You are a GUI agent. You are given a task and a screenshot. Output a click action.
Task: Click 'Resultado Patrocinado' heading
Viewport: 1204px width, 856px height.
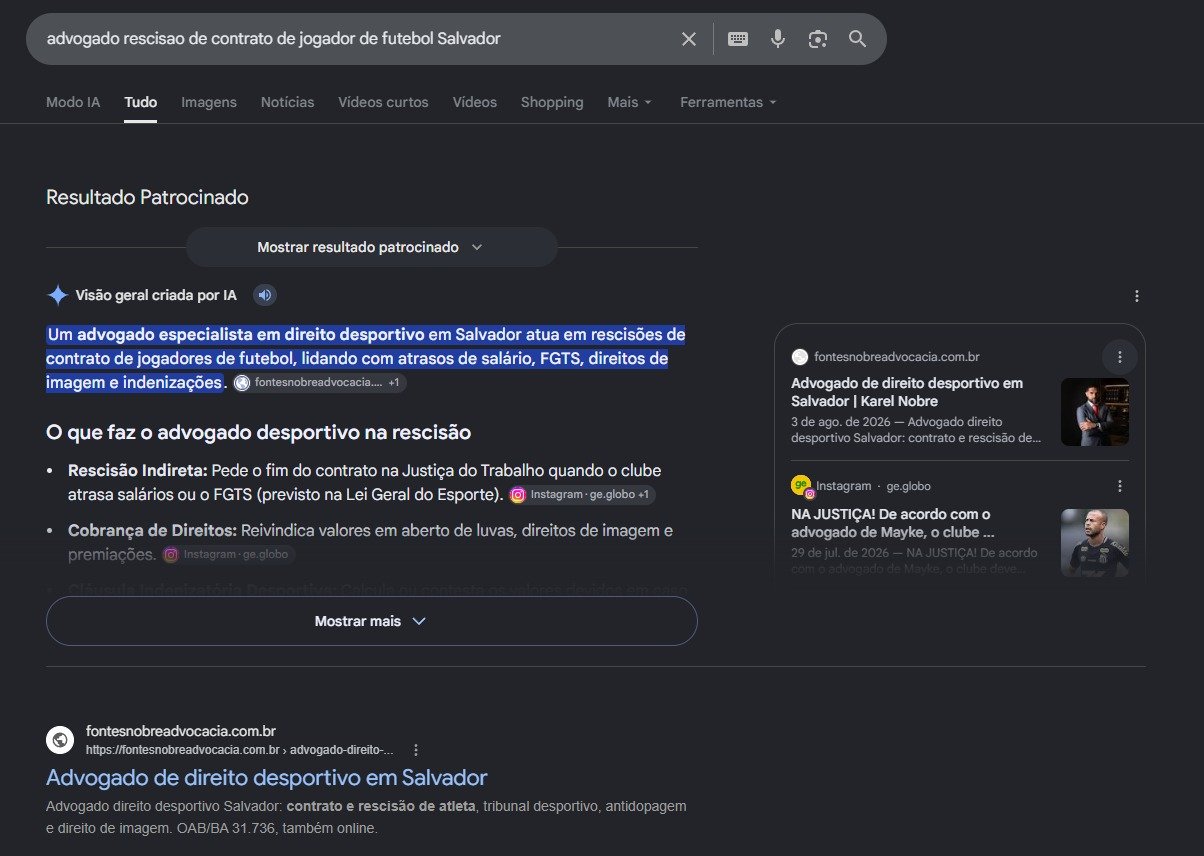(147, 197)
